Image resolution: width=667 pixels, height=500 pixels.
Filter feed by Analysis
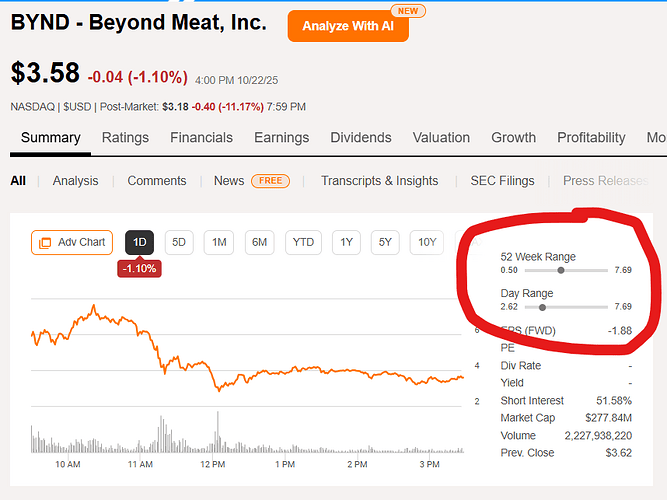pos(75,181)
